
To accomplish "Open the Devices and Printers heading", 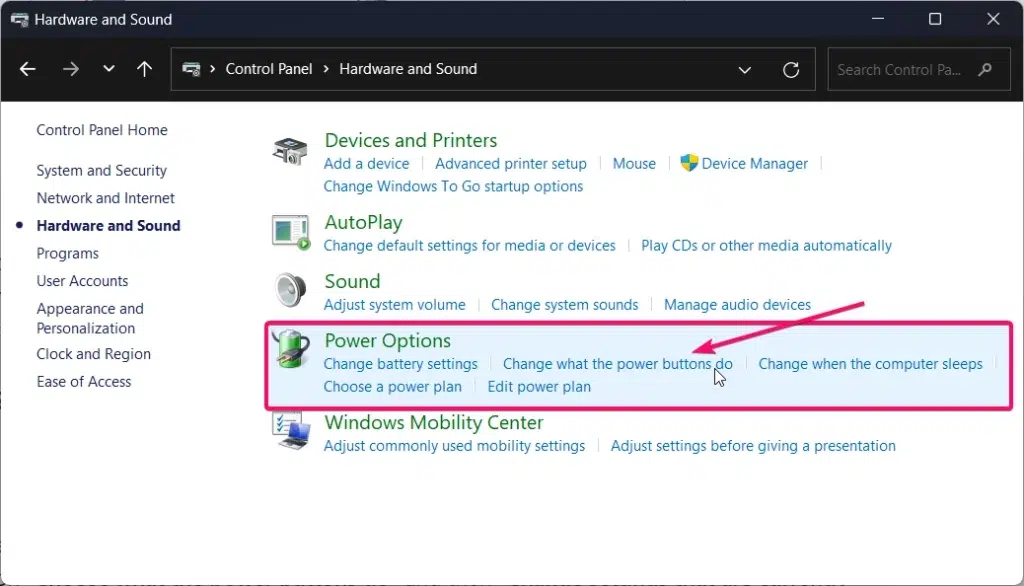I will 411,140.
